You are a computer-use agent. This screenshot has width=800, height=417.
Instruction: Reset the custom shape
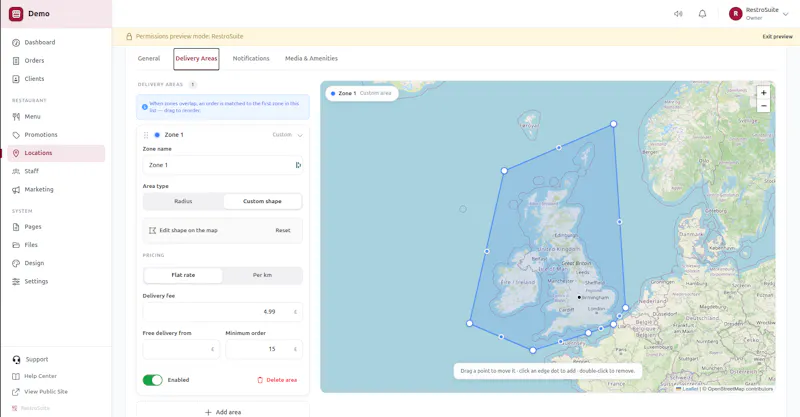[283, 231]
